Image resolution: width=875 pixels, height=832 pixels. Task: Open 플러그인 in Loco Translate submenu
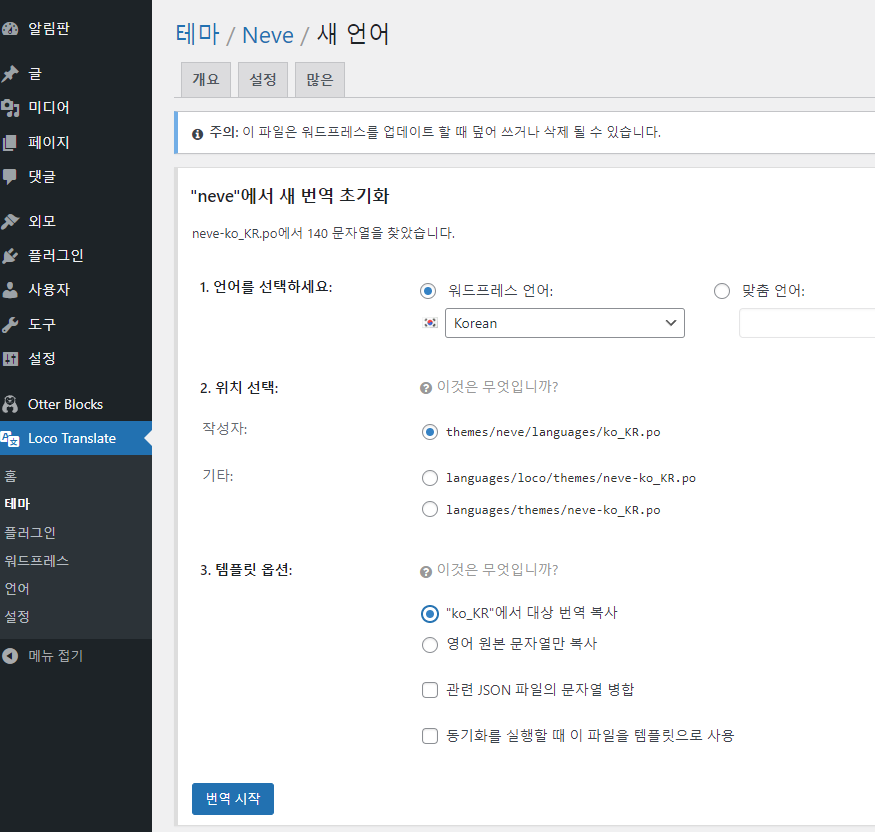(x=30, y=532)
